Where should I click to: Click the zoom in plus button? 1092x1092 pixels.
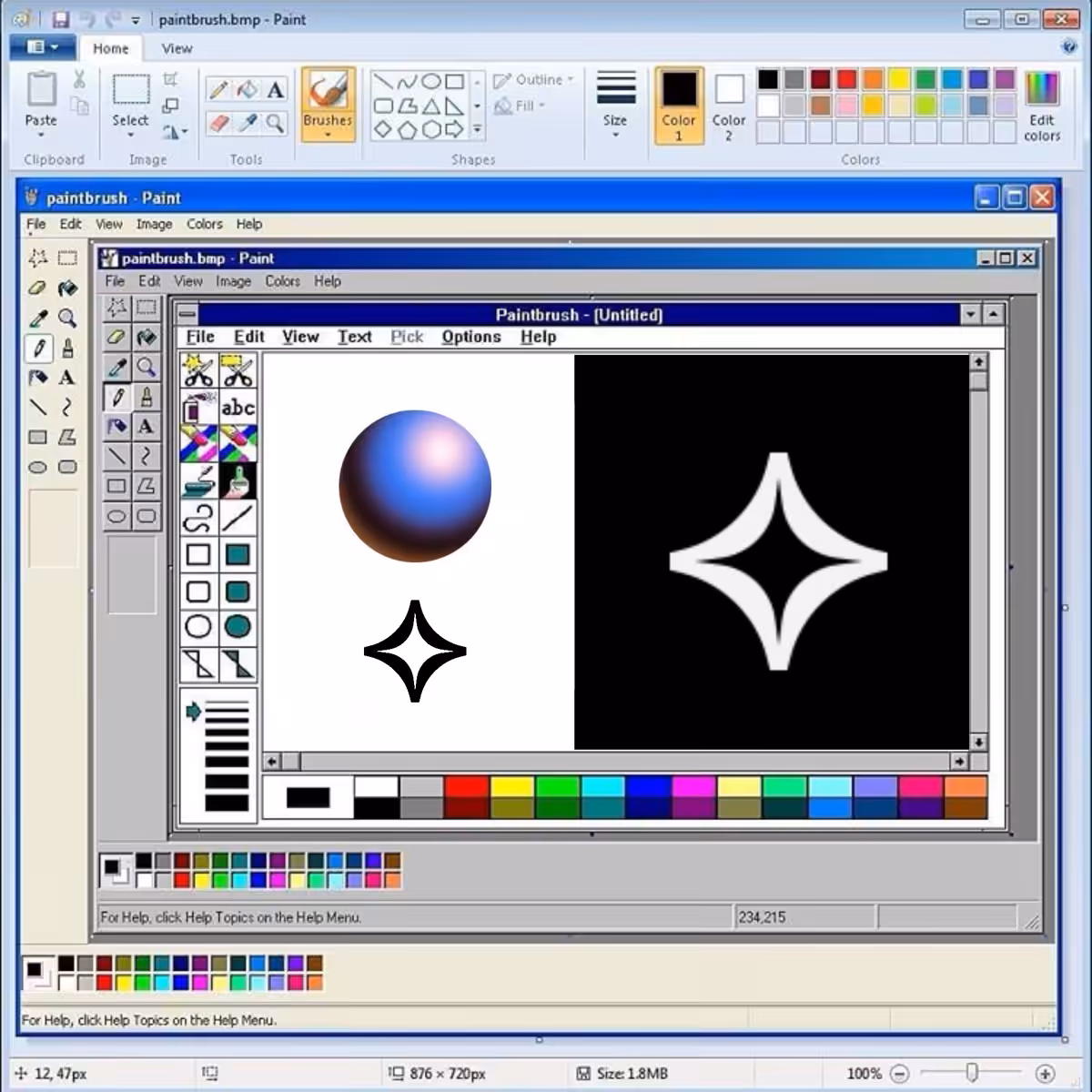pyautogui.click(x=1045, y=1074)
